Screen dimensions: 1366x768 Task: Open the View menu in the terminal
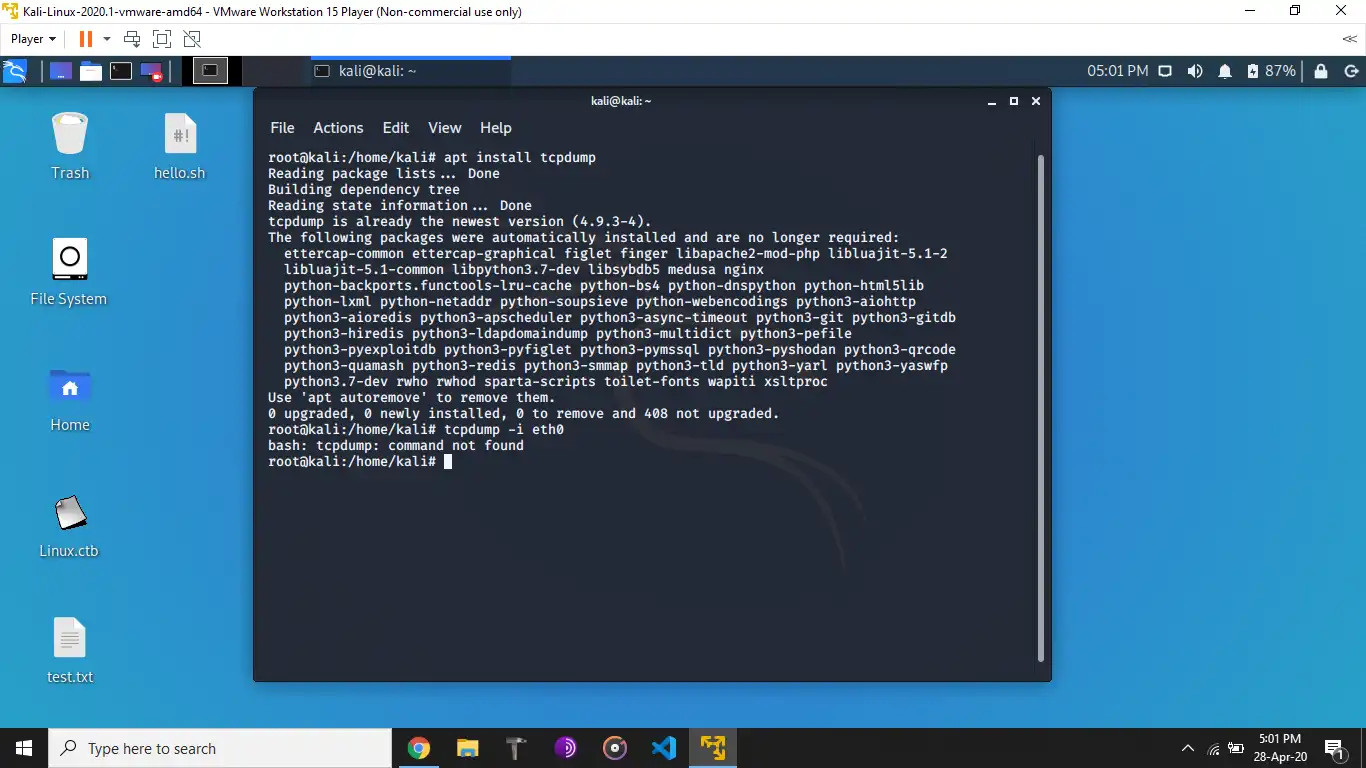(445, 128)
